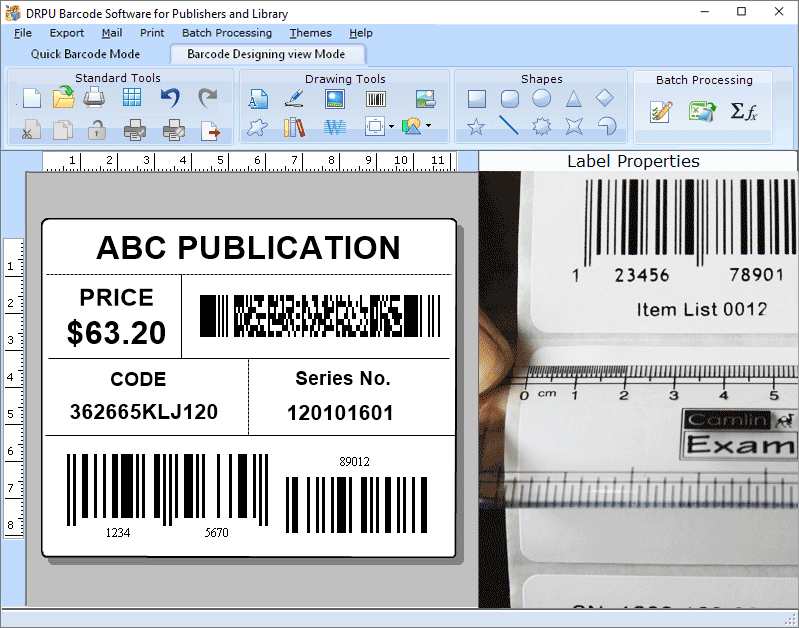Select the CODE heading text
This screenshot has height=628, width=799.
[x=138, y=379]
